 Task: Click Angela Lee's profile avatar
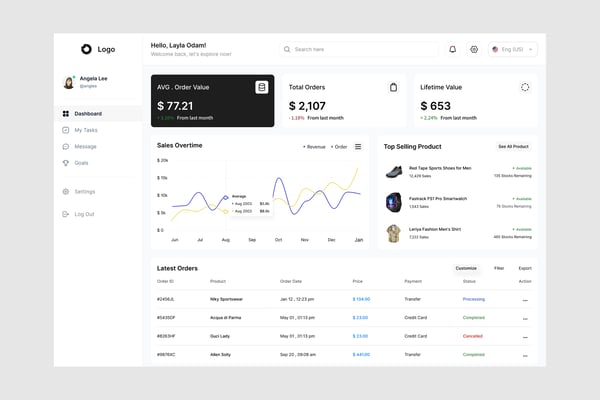point(69,82)
